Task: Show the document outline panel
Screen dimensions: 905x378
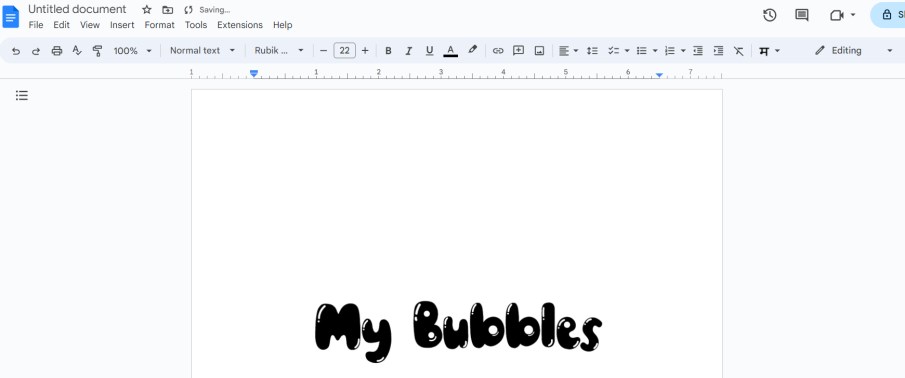Action: (x=22, y=95)
